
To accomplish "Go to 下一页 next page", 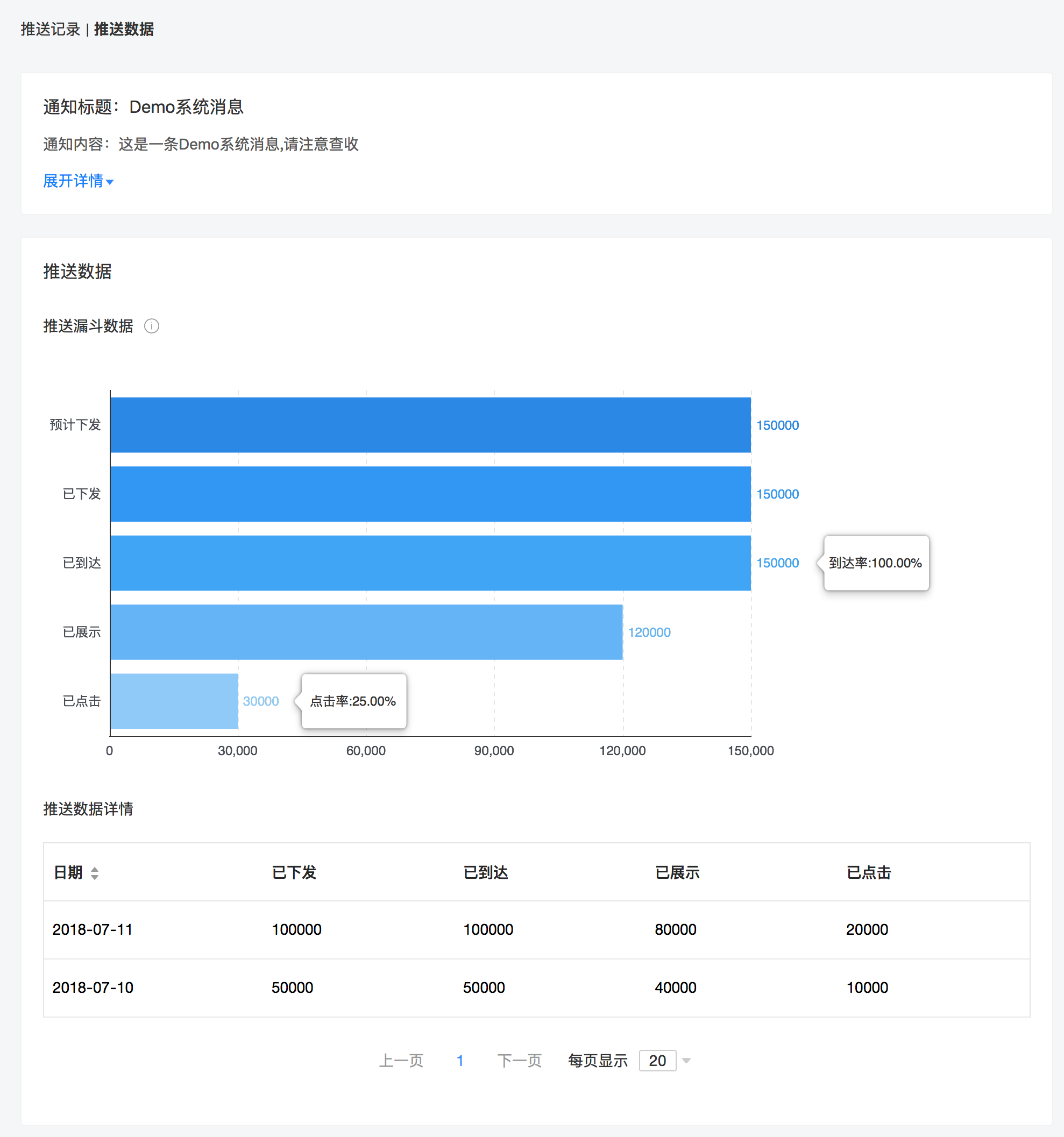I will 520,1061.
